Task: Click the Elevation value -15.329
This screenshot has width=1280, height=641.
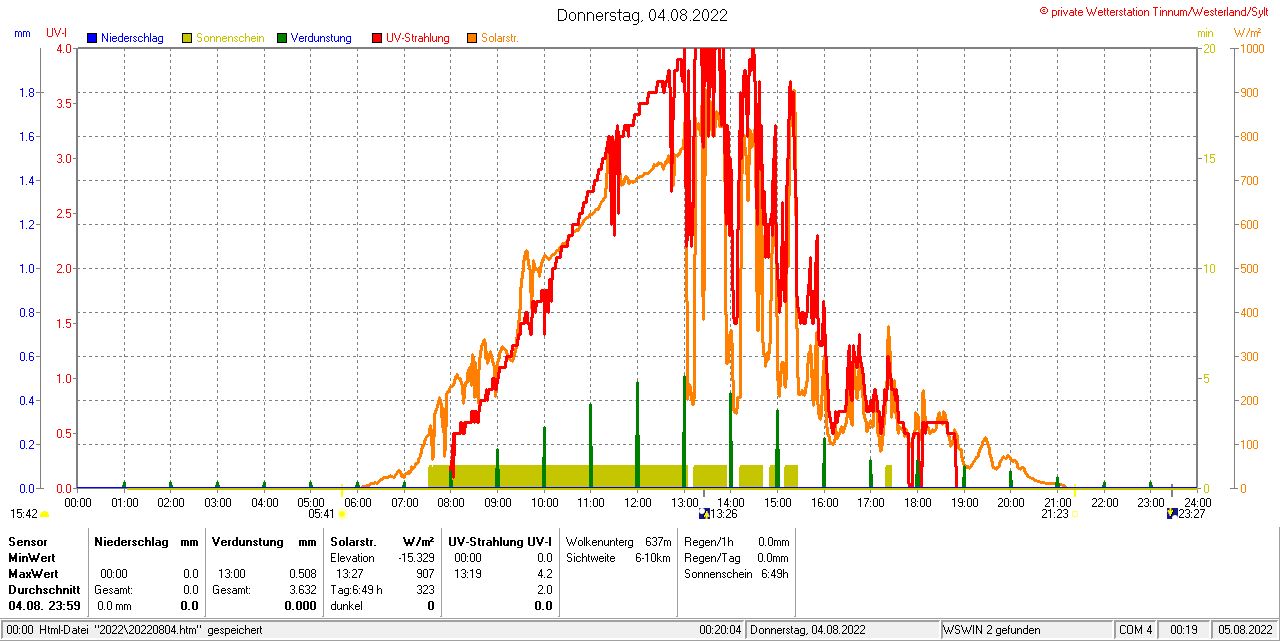Action: [415, 557]
